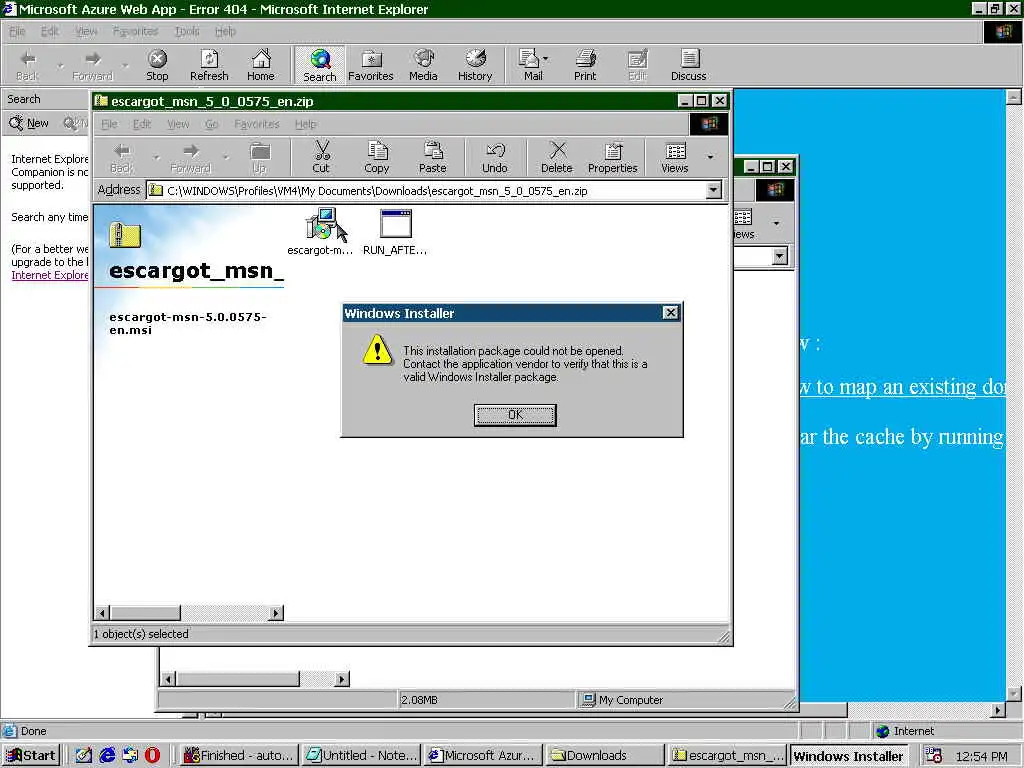Open the Edit menu in the zip window
1024x768 pixels.
click(x=142, y=124)
